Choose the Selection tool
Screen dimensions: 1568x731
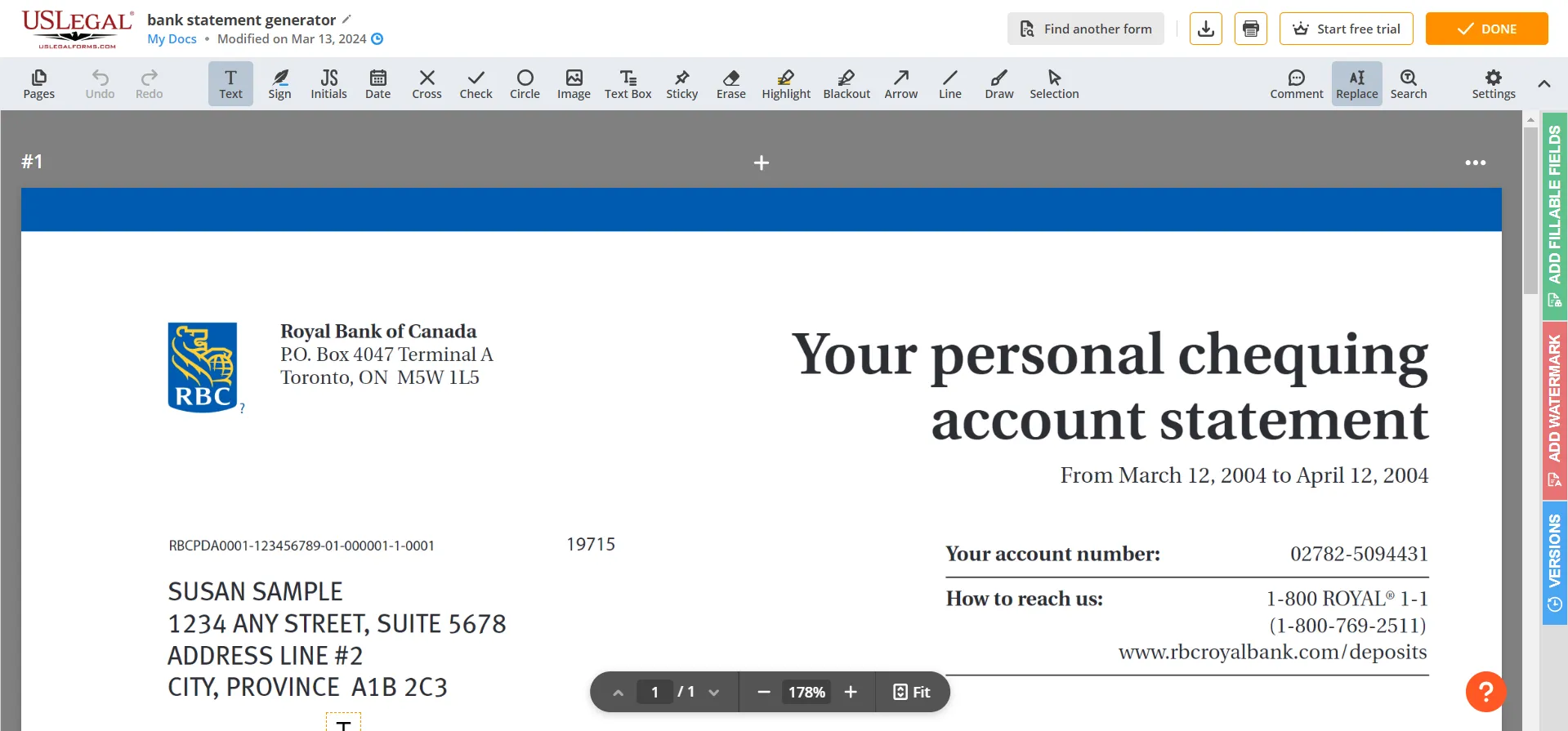(x=1054, y=84)
